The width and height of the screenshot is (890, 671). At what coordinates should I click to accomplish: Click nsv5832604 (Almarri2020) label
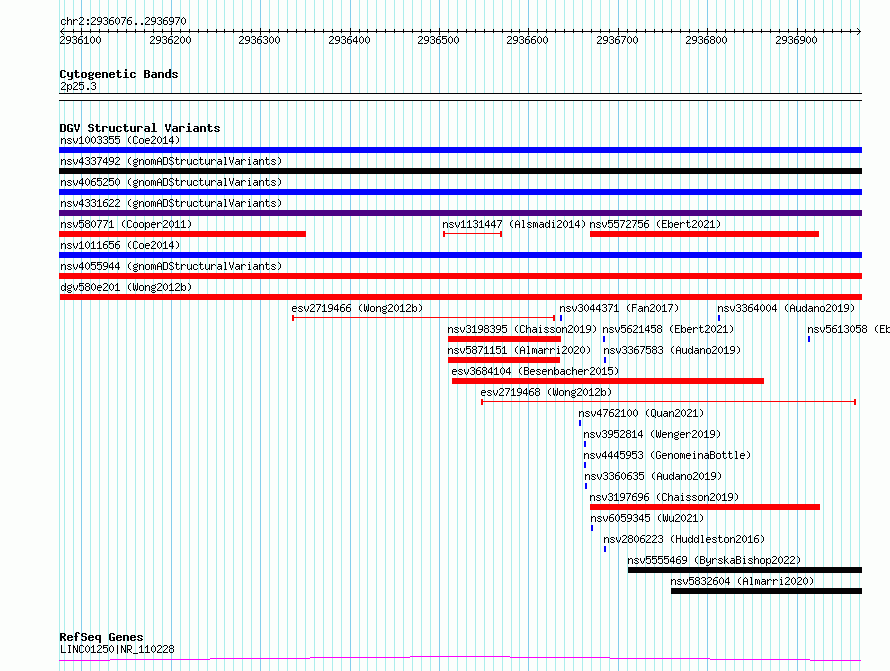coord(742,581)
